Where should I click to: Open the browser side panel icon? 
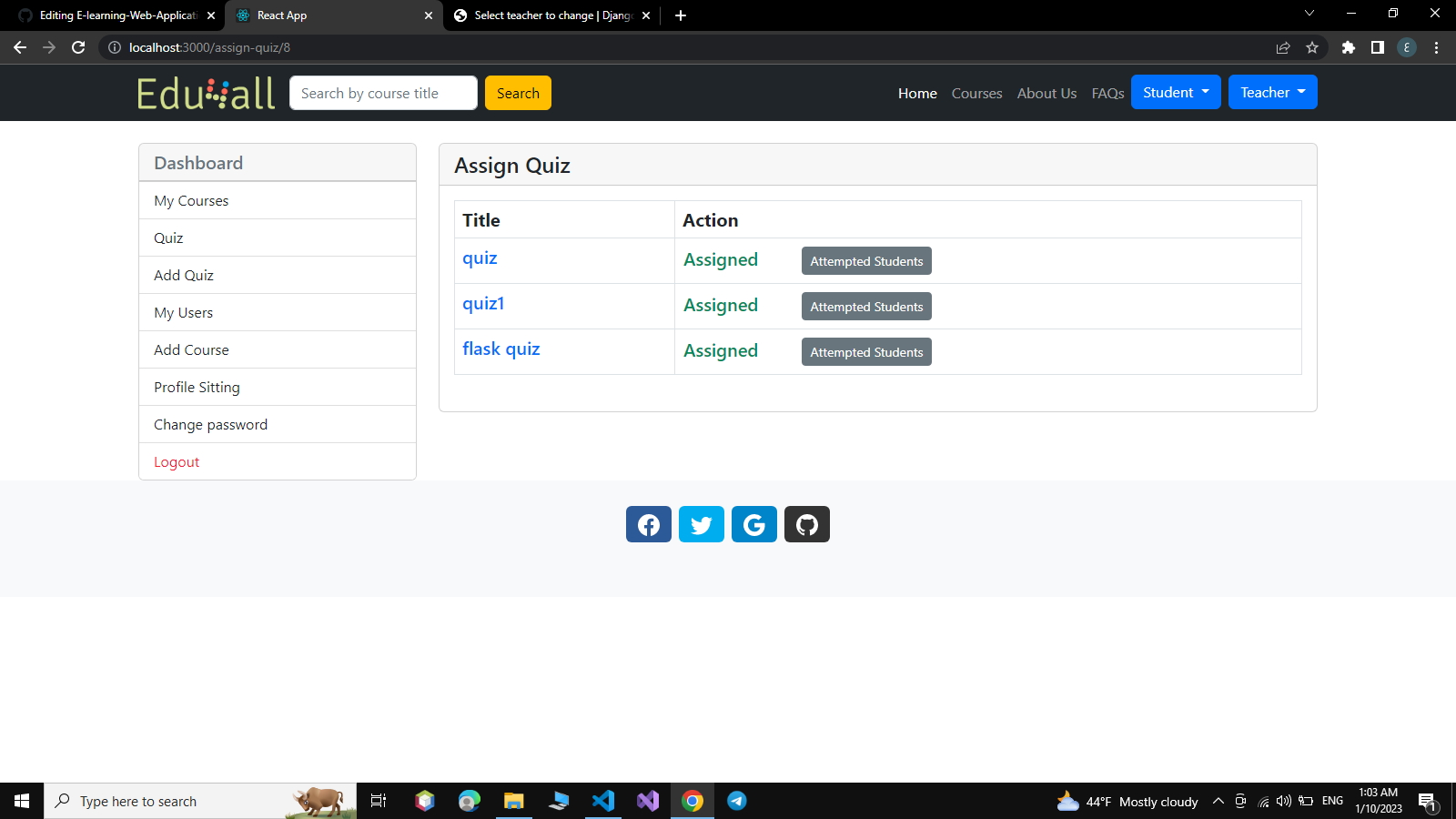(x=1378, y=47)
